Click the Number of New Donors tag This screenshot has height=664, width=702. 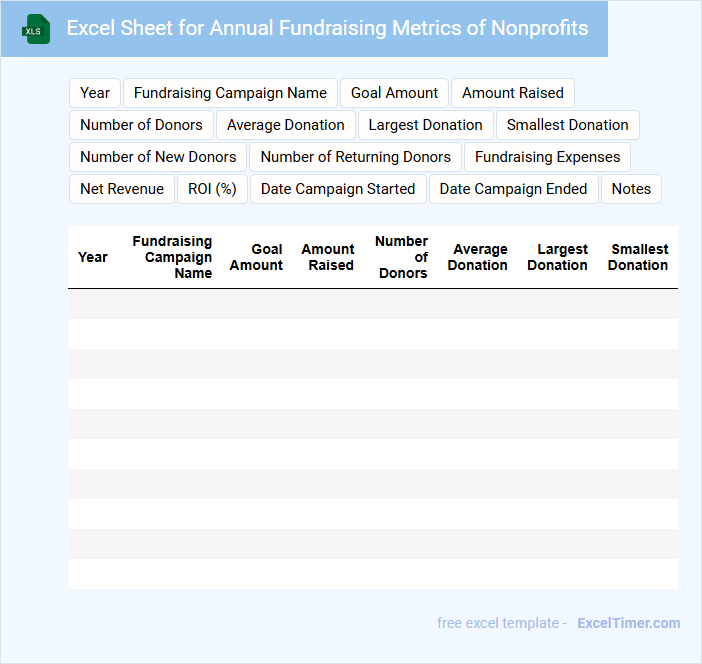[158, 157]
